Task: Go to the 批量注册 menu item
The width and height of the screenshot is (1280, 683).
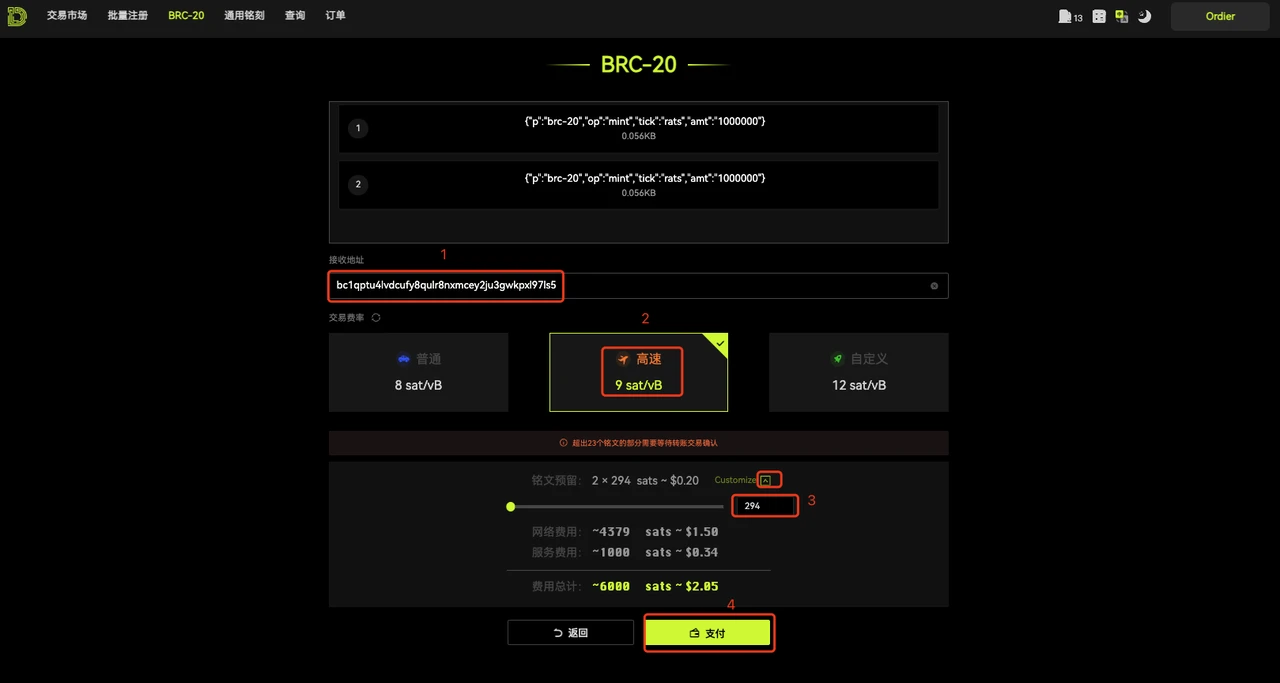Action: click(x=128, y=16)
